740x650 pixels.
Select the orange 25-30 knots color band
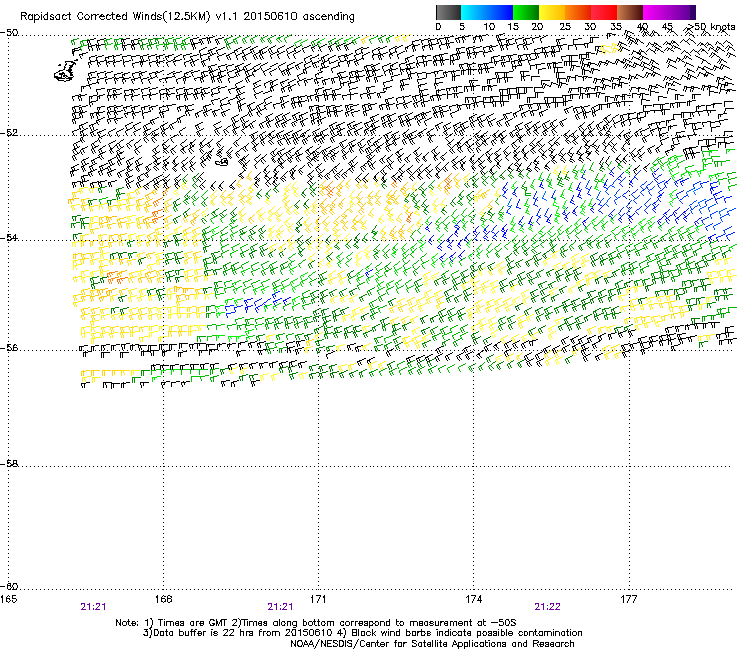tap(578, 12)
